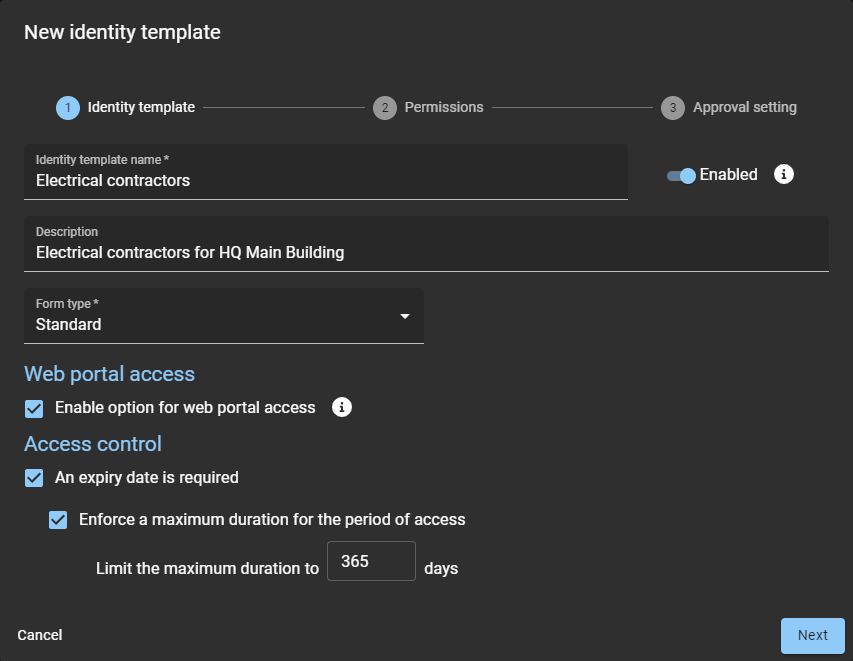Click the step 1 circle icon
Viewport: 853px width, 661px height.
click(x=68, y=108)
